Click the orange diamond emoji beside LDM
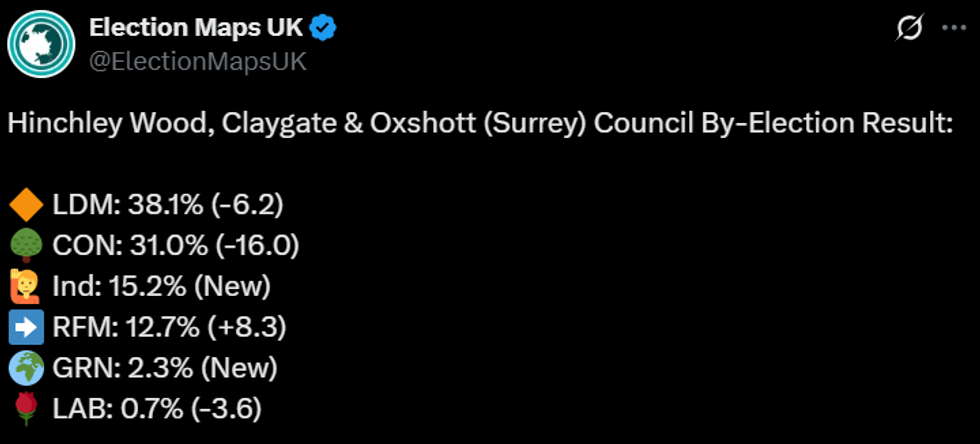The height and width of the screenshot is (444, 980). tap(23, 206)
